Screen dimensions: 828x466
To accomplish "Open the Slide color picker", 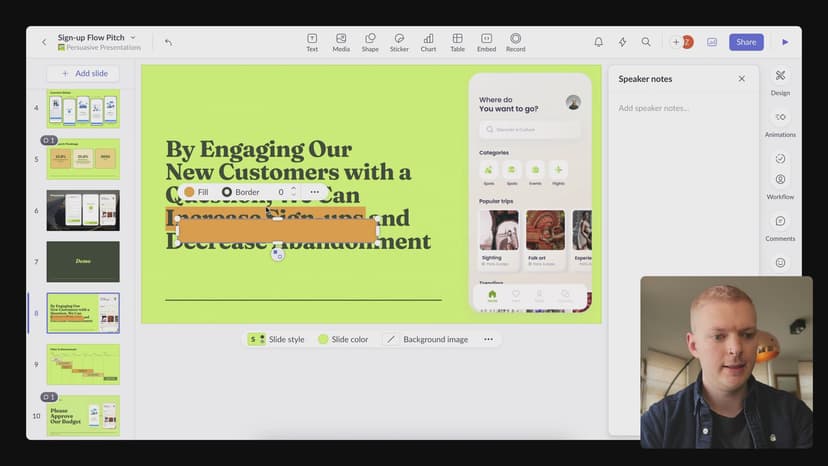I will tap(343, 339).
